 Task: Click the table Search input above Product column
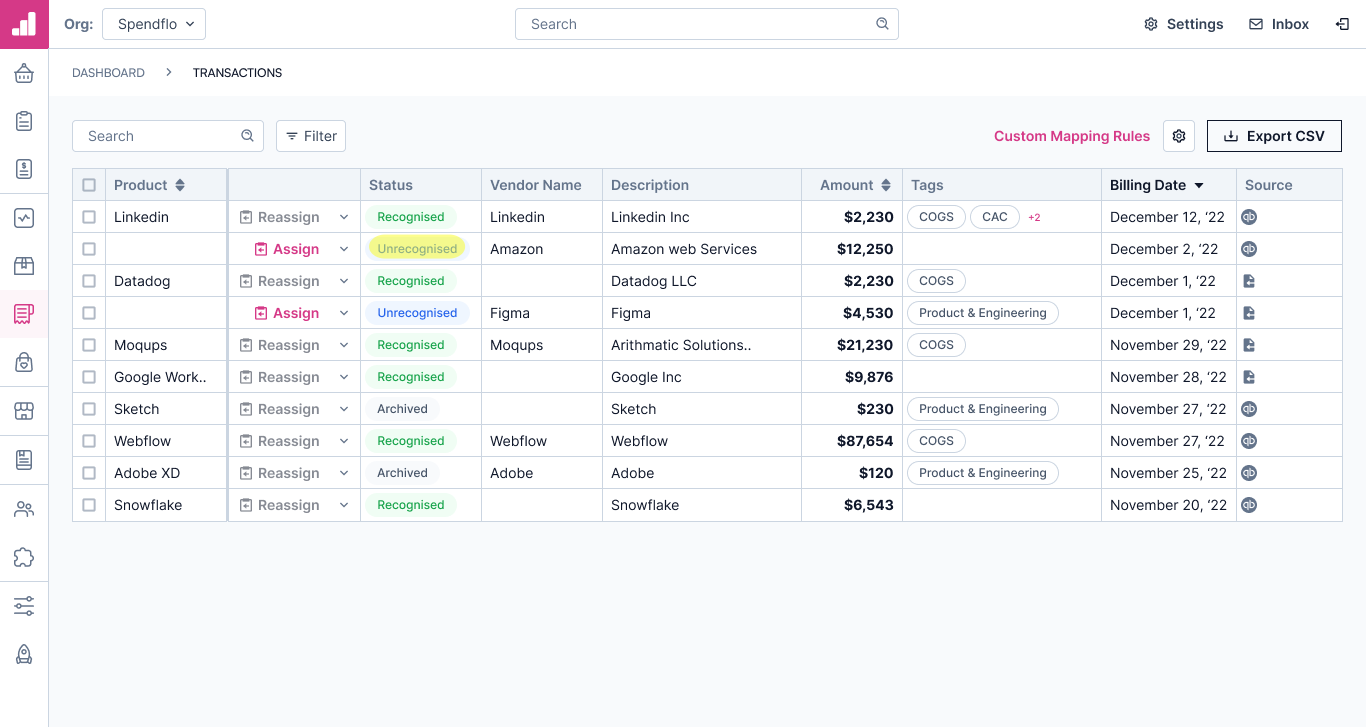pos(168,136)
